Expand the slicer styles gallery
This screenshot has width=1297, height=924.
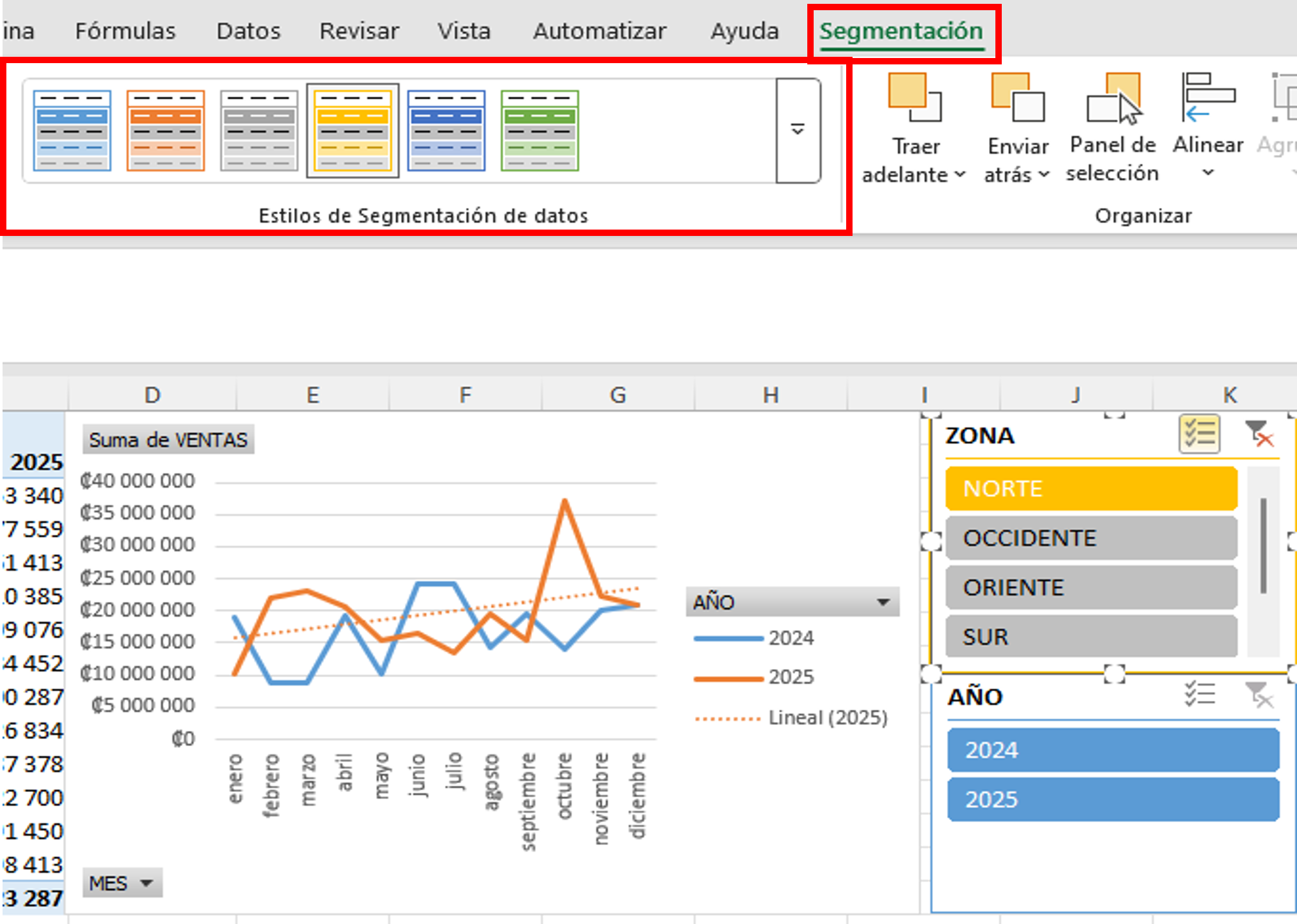[798, 130]
